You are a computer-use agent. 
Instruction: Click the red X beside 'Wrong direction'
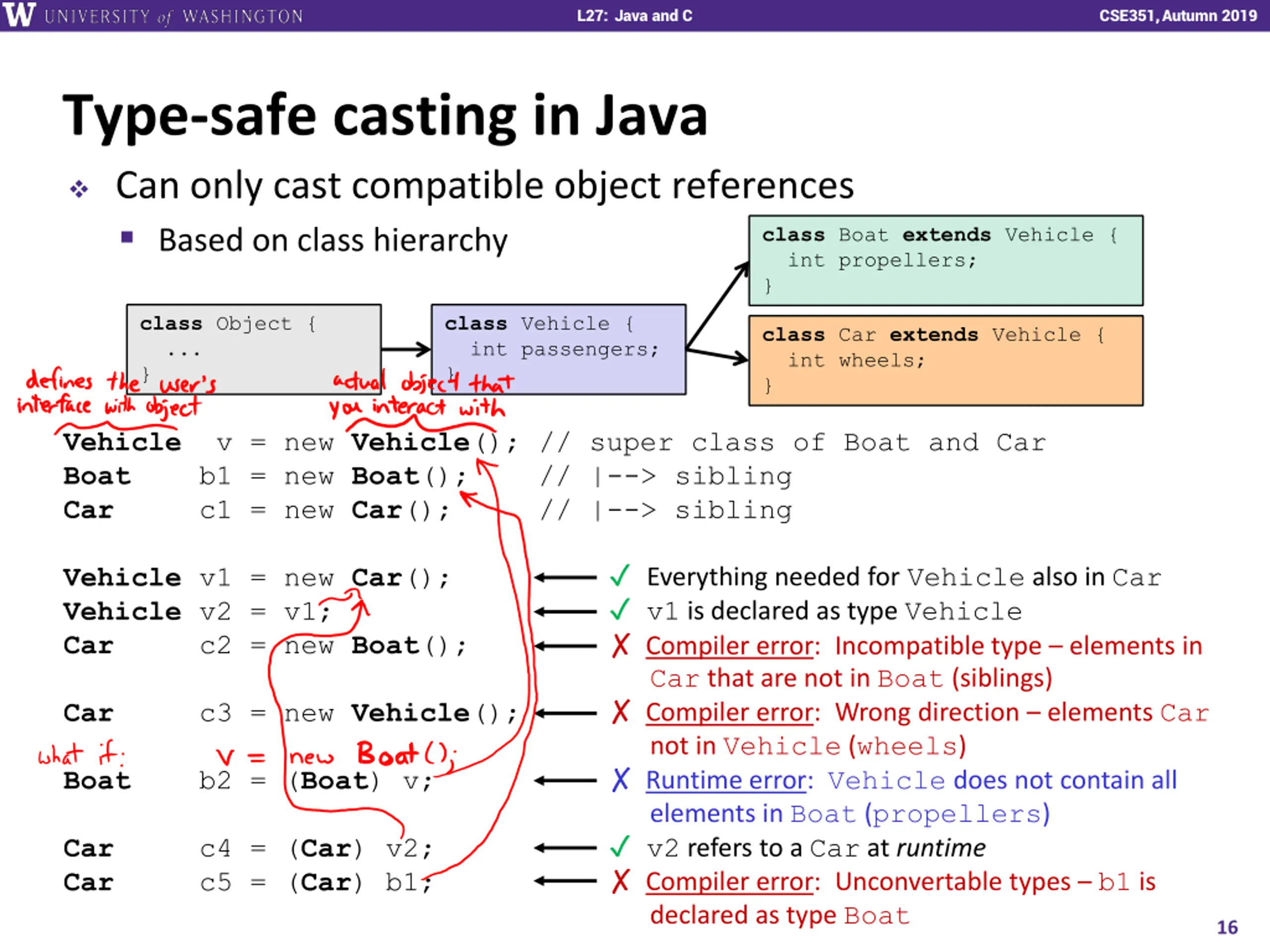[x=621, y=712]
